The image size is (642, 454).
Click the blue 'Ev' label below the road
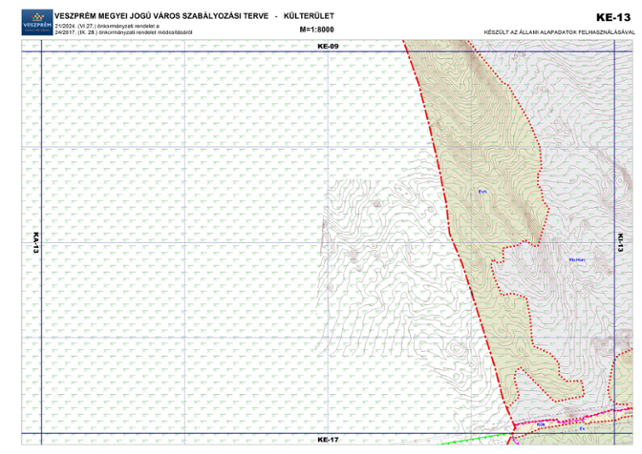coord(582,429)
